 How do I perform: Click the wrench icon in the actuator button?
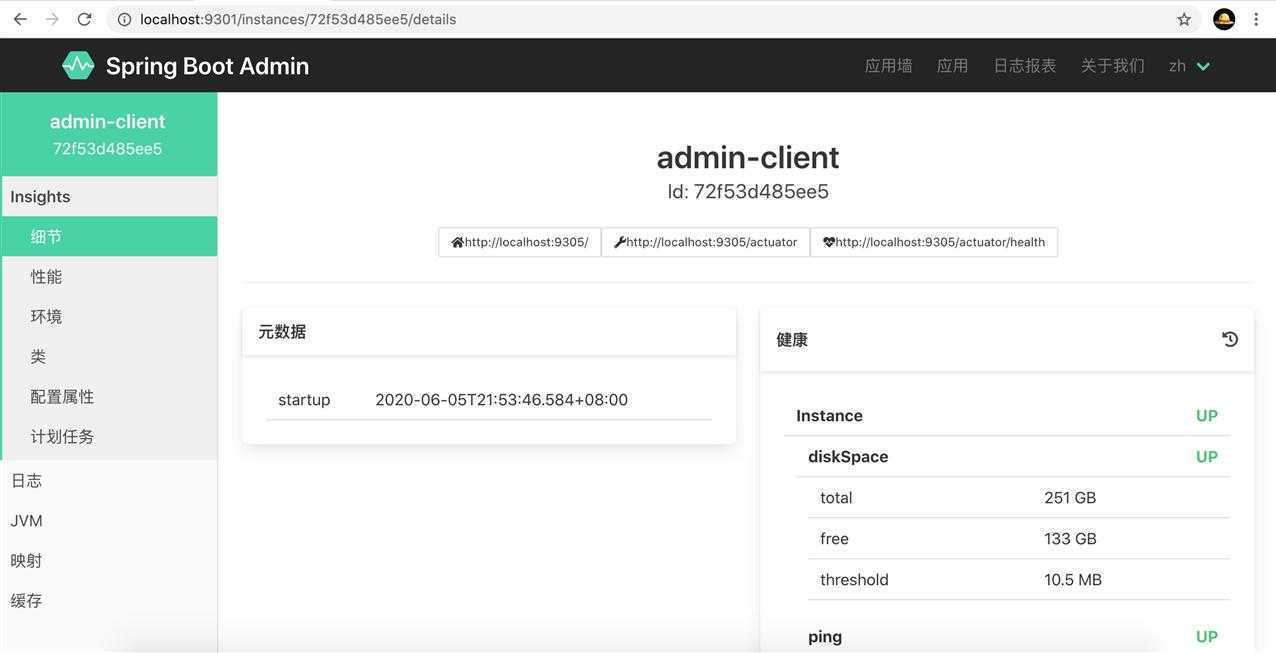click(620, 242)
